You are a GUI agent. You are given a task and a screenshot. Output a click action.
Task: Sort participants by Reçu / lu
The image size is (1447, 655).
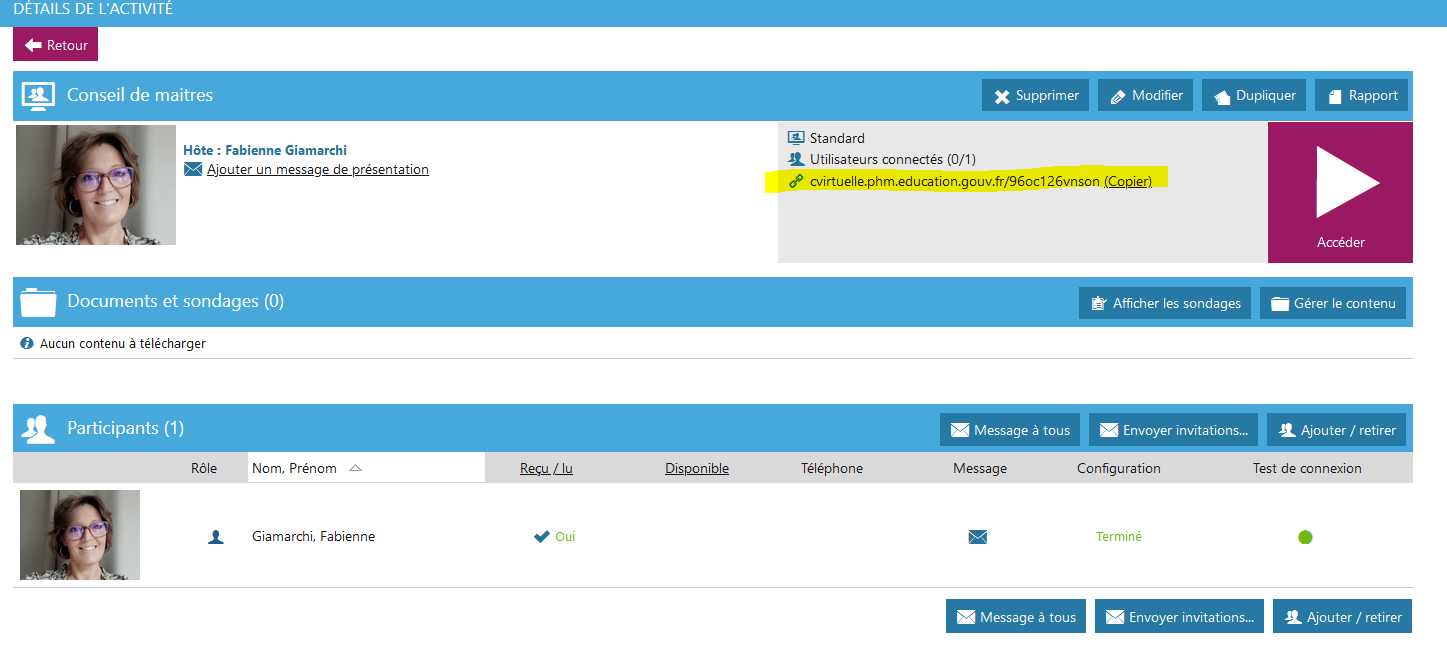point(546,468)
